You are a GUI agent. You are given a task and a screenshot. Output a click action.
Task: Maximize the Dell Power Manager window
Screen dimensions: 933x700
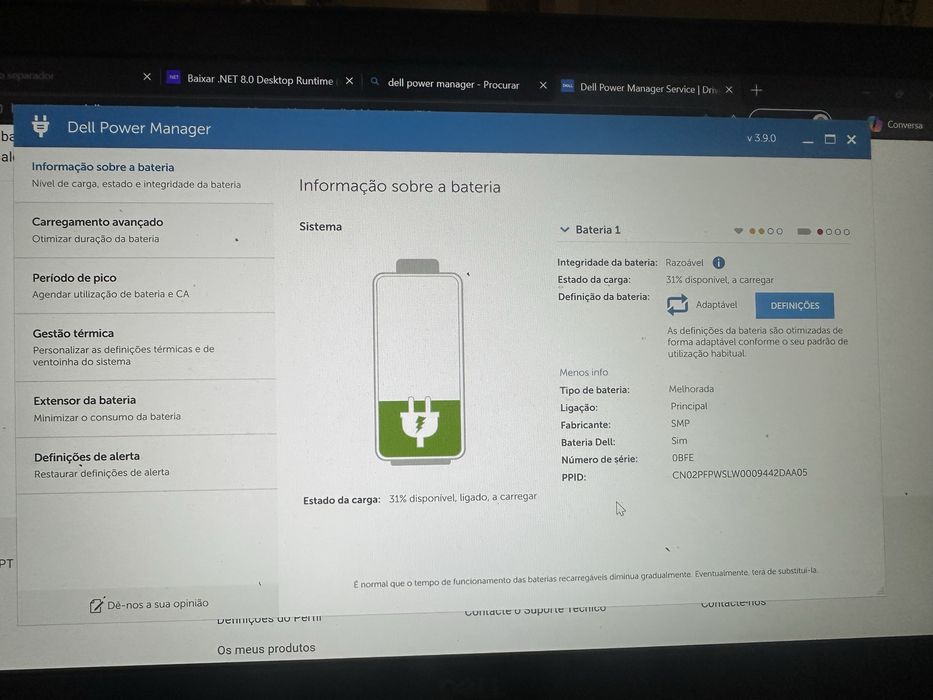830,139
